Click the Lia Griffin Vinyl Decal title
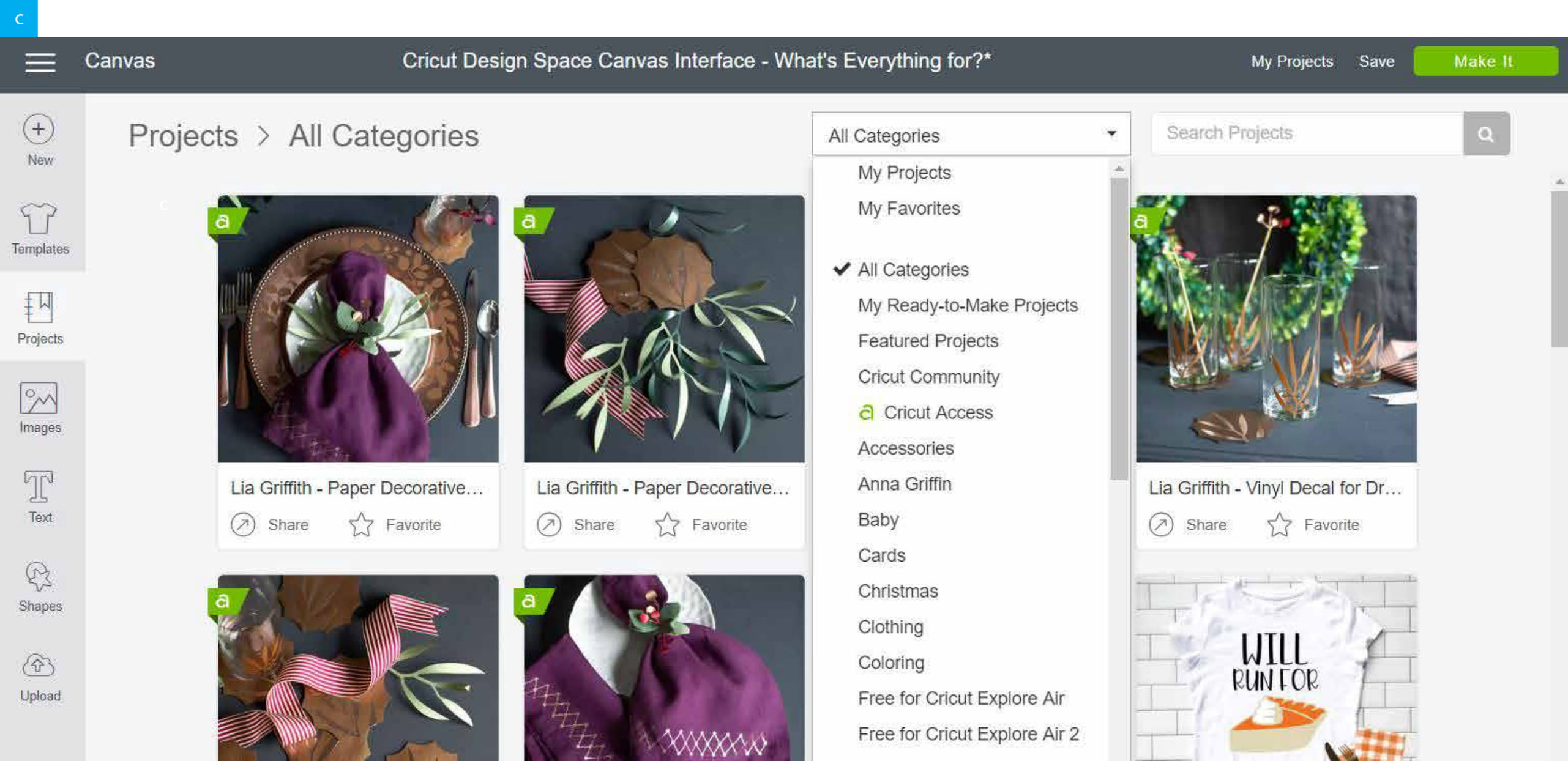This screenshot has width=1568, height=761. pos(1275,488)
